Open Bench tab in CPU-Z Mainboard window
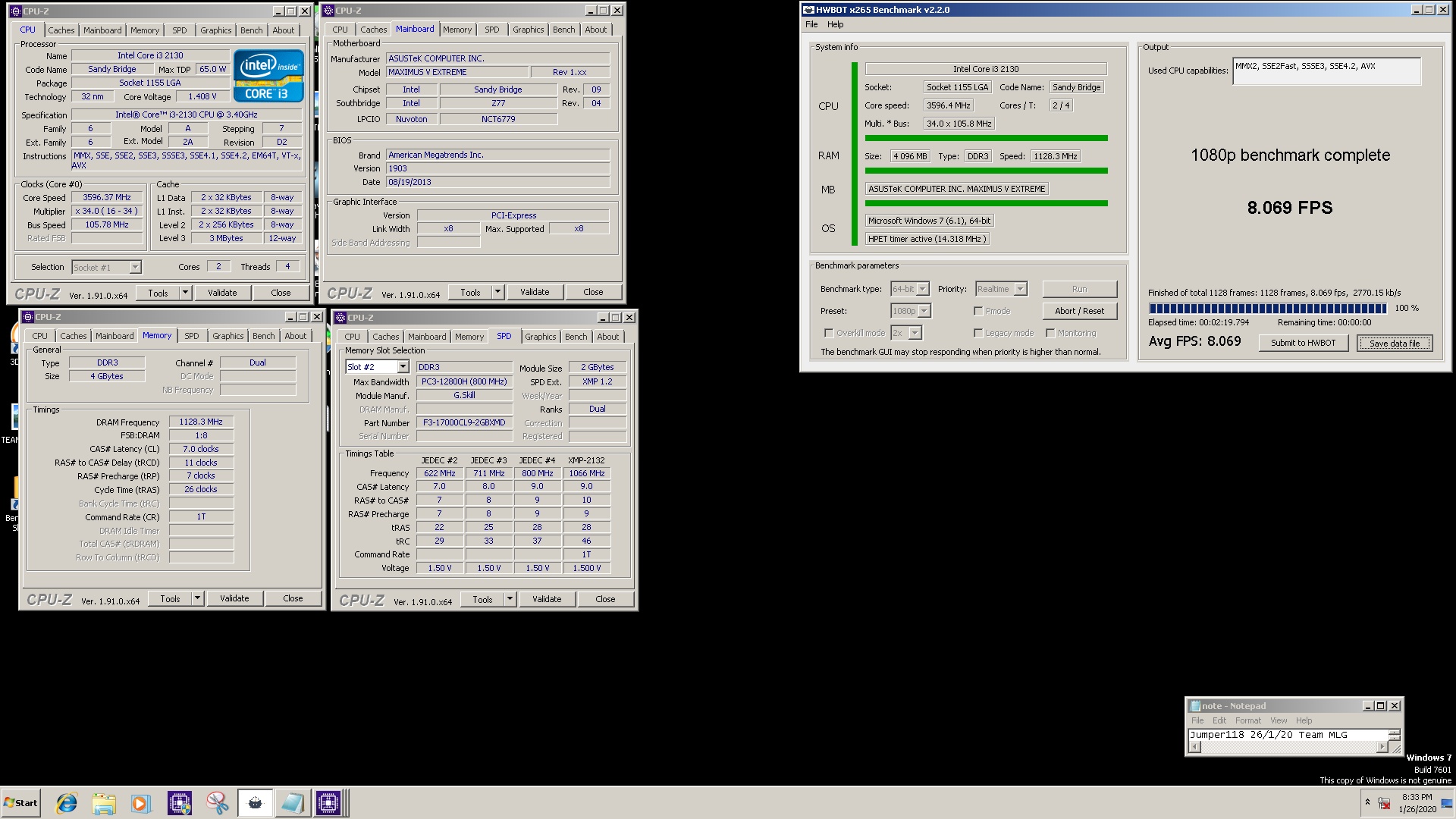The height and width of the screenshot is (819, 1456). pos(563,30)
